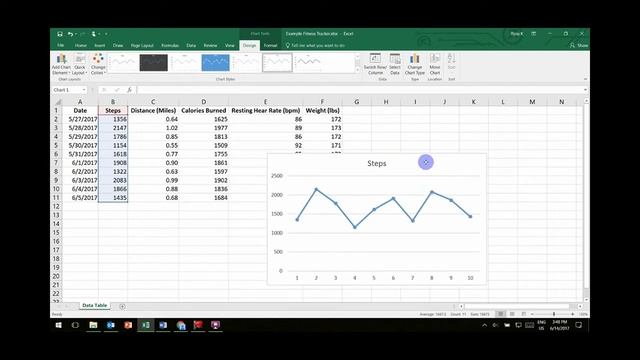Open Word from the taskbar
This screenshot has width=640, height=360.
pyautogui.click(x=163, y=325)
